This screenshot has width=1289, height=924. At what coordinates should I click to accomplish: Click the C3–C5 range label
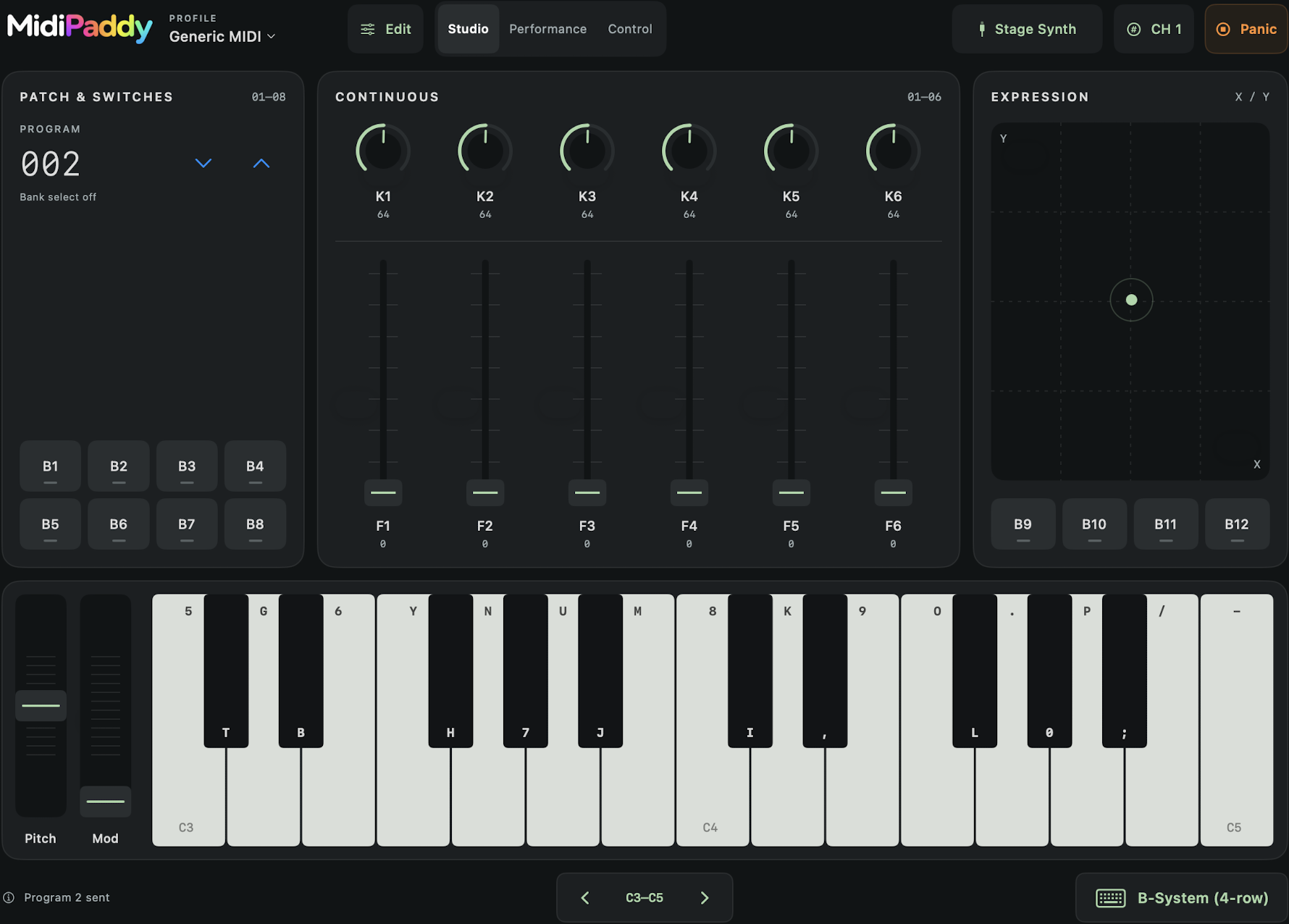[644, 898]
